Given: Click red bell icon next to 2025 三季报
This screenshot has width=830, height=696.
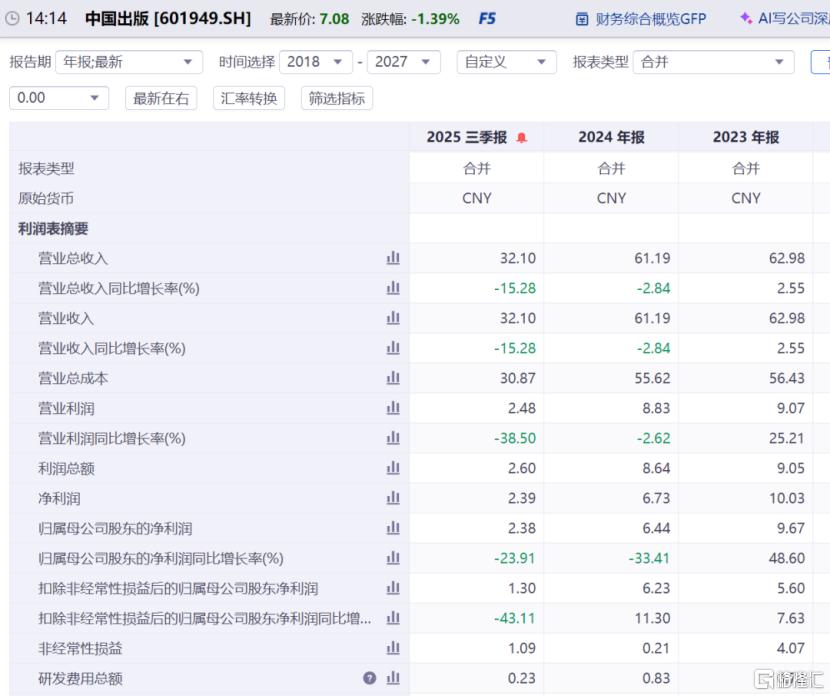Looking at the screenshot, I should coord(521,138).
